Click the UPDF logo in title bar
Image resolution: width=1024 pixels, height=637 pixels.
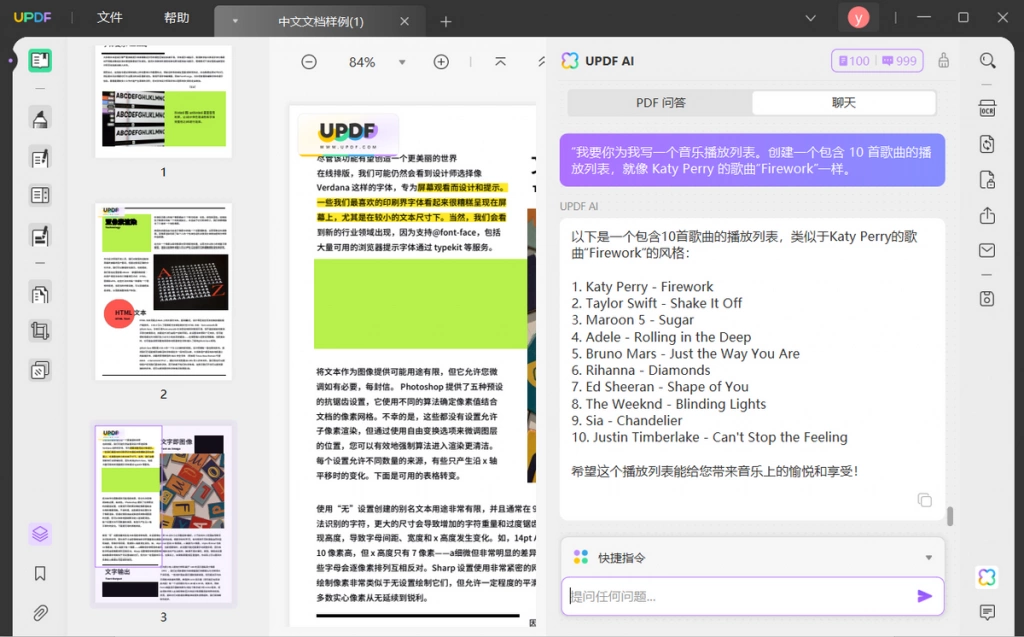[x=33, y=18]
